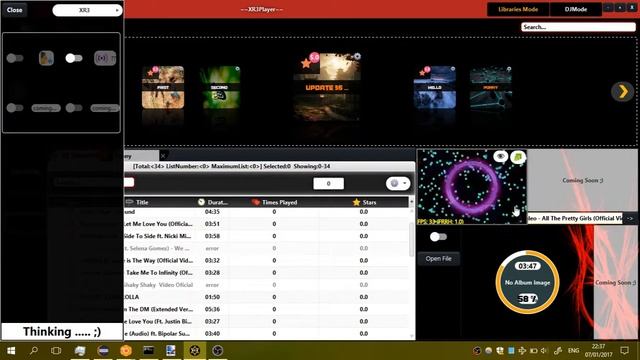This screenshot has height=360, width=640.
Task: Open the OBS taskbar icon
Action: click(x=218, y=351)
